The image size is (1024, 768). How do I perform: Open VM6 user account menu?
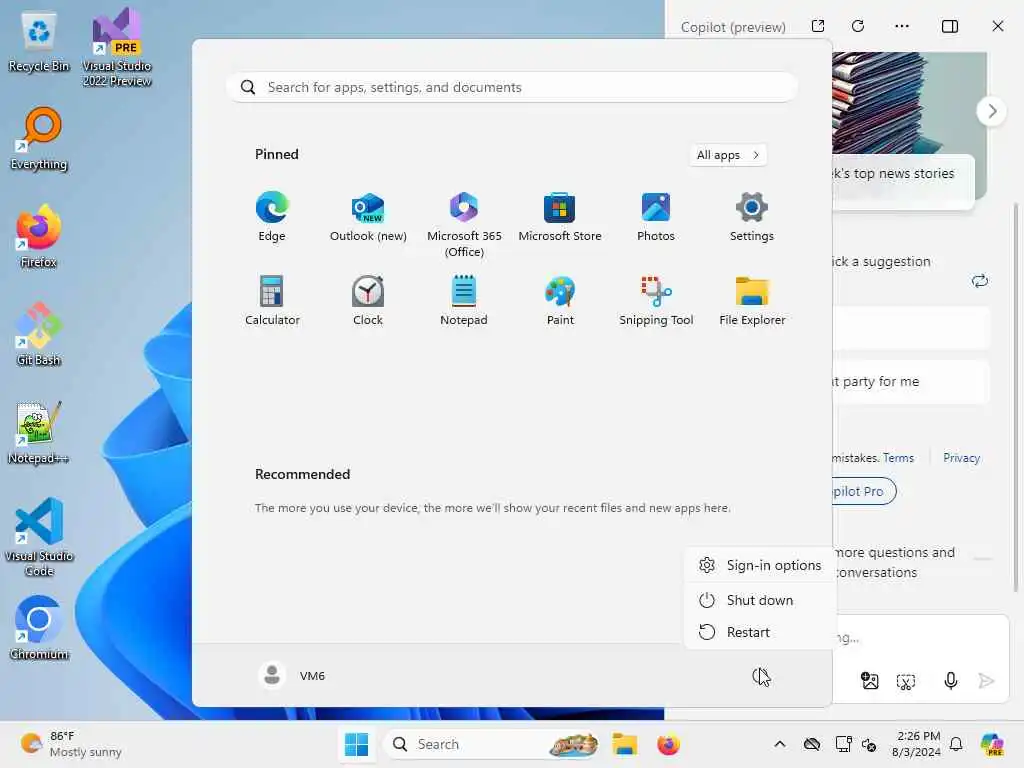point(292,675)
